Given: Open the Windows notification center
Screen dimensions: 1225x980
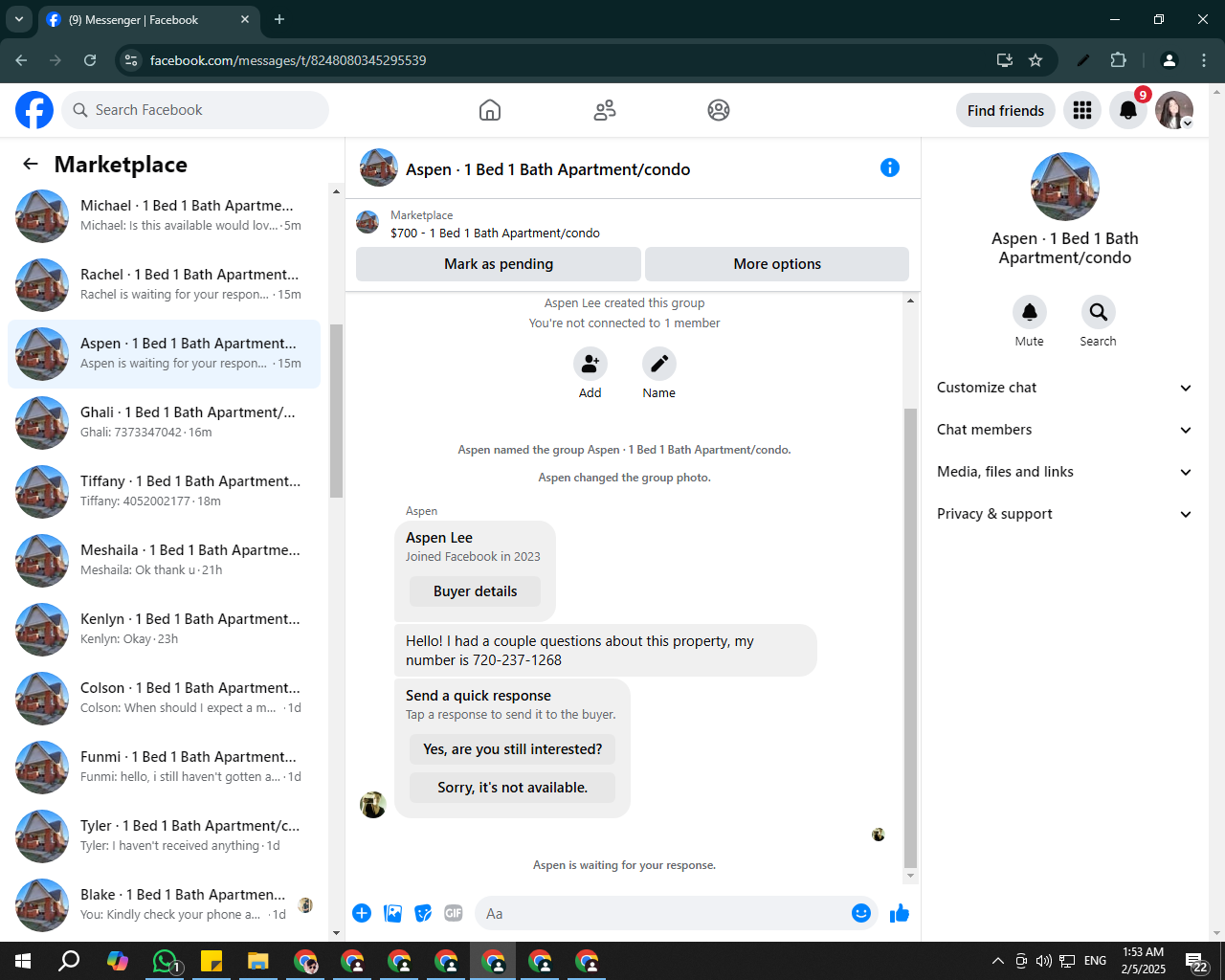Looking at the screenshot, I should click(x=1196, y=961).
